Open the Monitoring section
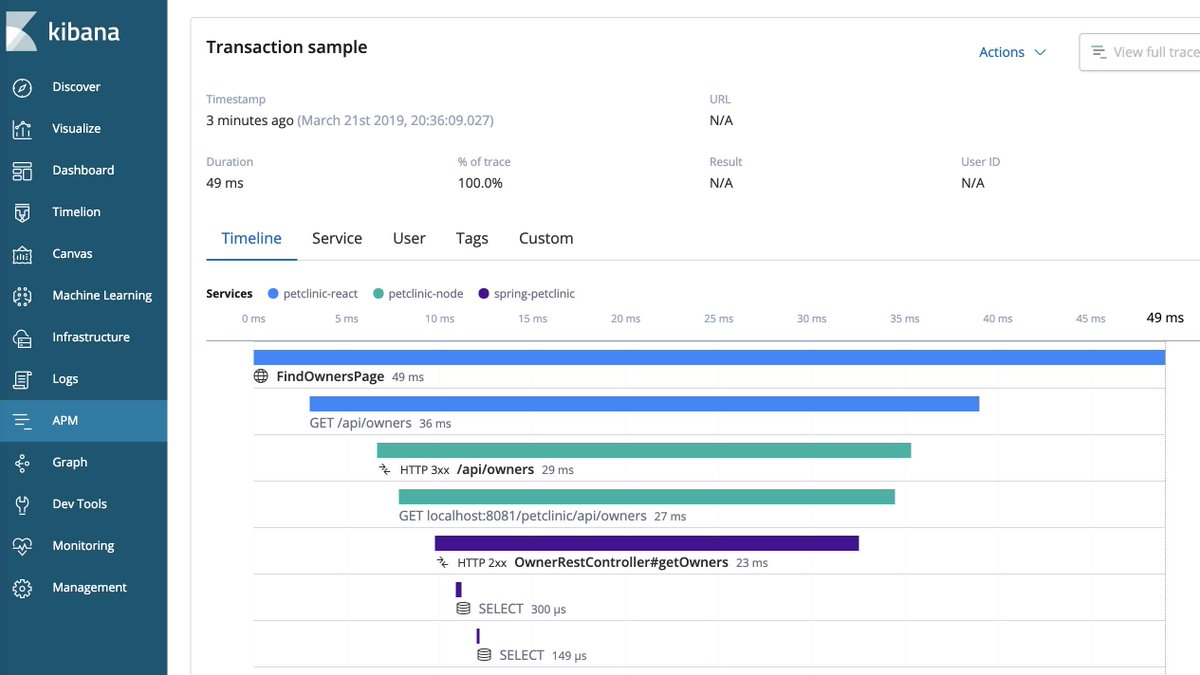This screenshot has height=675, width=1200. pos(22,545)
